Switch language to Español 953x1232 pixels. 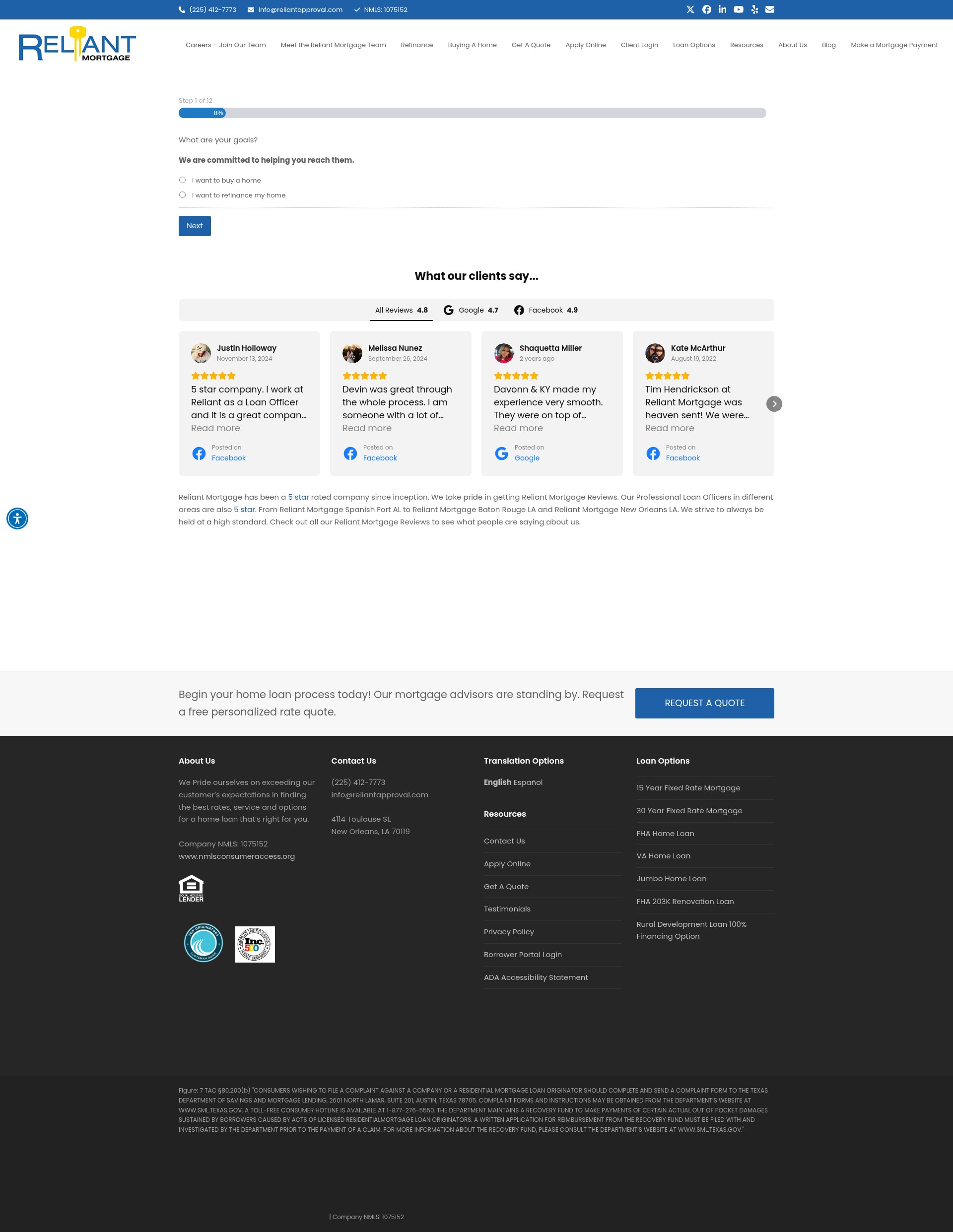(x=528, y=782)
